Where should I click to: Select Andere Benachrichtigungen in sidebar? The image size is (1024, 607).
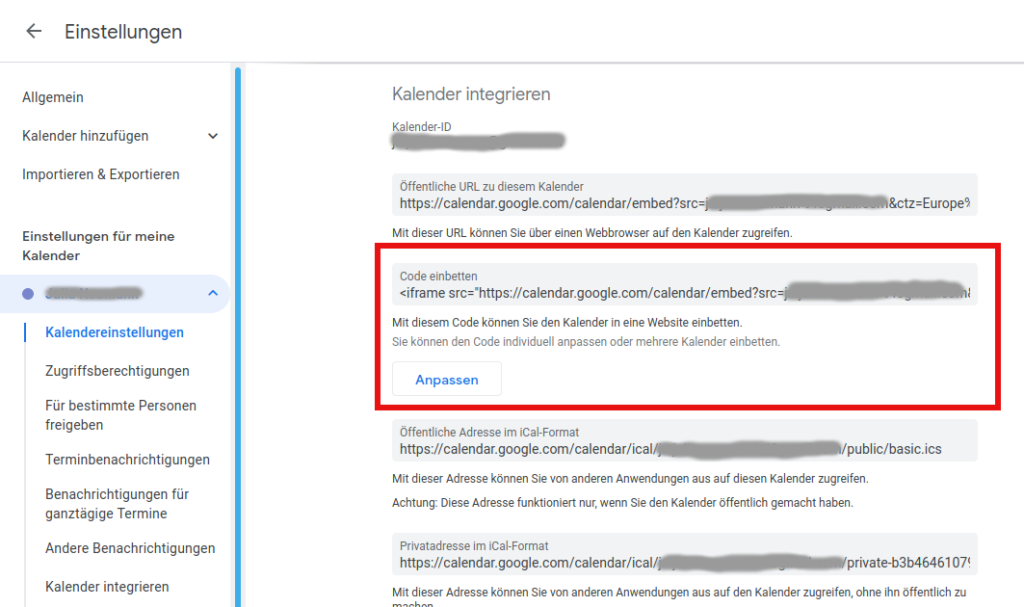130,548
